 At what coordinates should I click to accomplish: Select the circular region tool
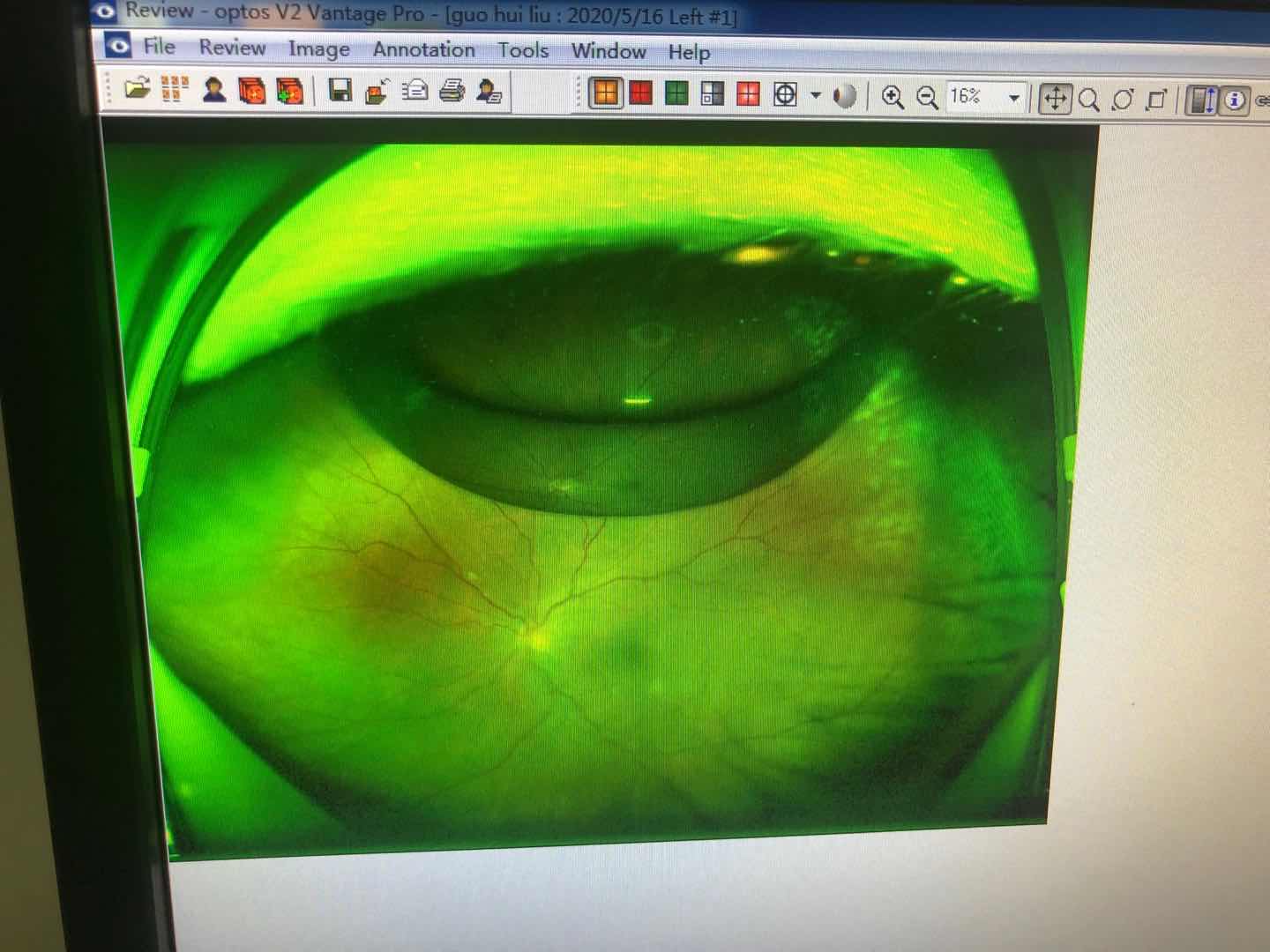click(x=1122, y=100)
